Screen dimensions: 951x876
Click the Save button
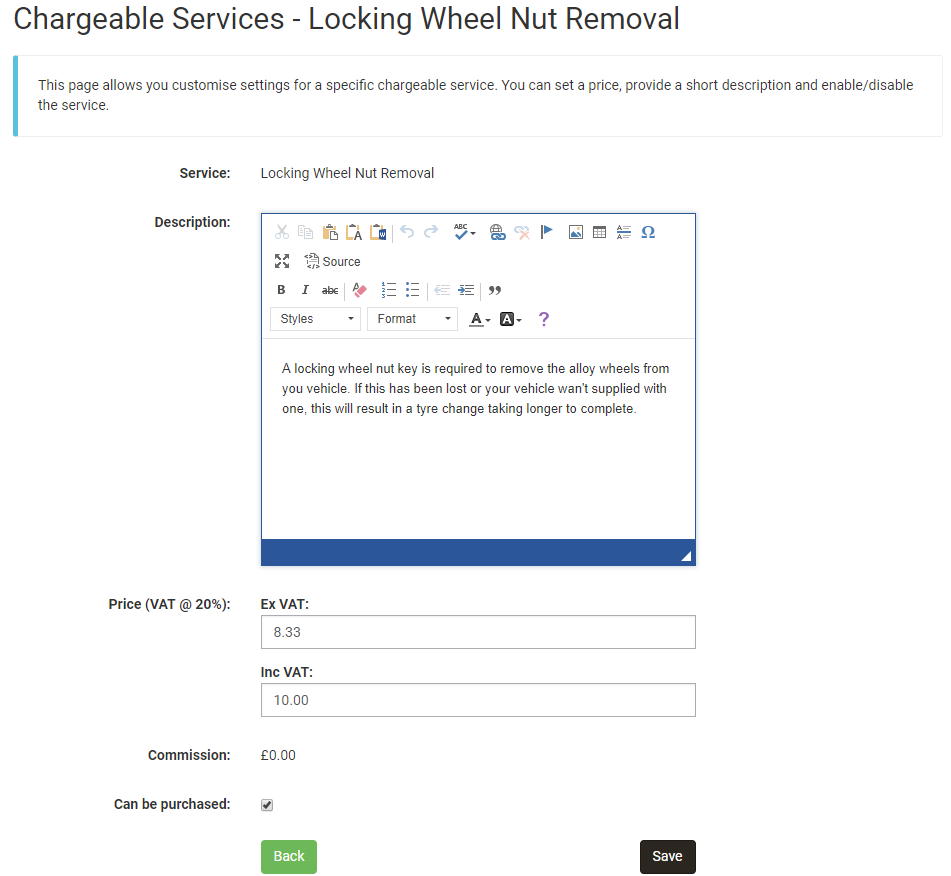click(x=667, y=856)
